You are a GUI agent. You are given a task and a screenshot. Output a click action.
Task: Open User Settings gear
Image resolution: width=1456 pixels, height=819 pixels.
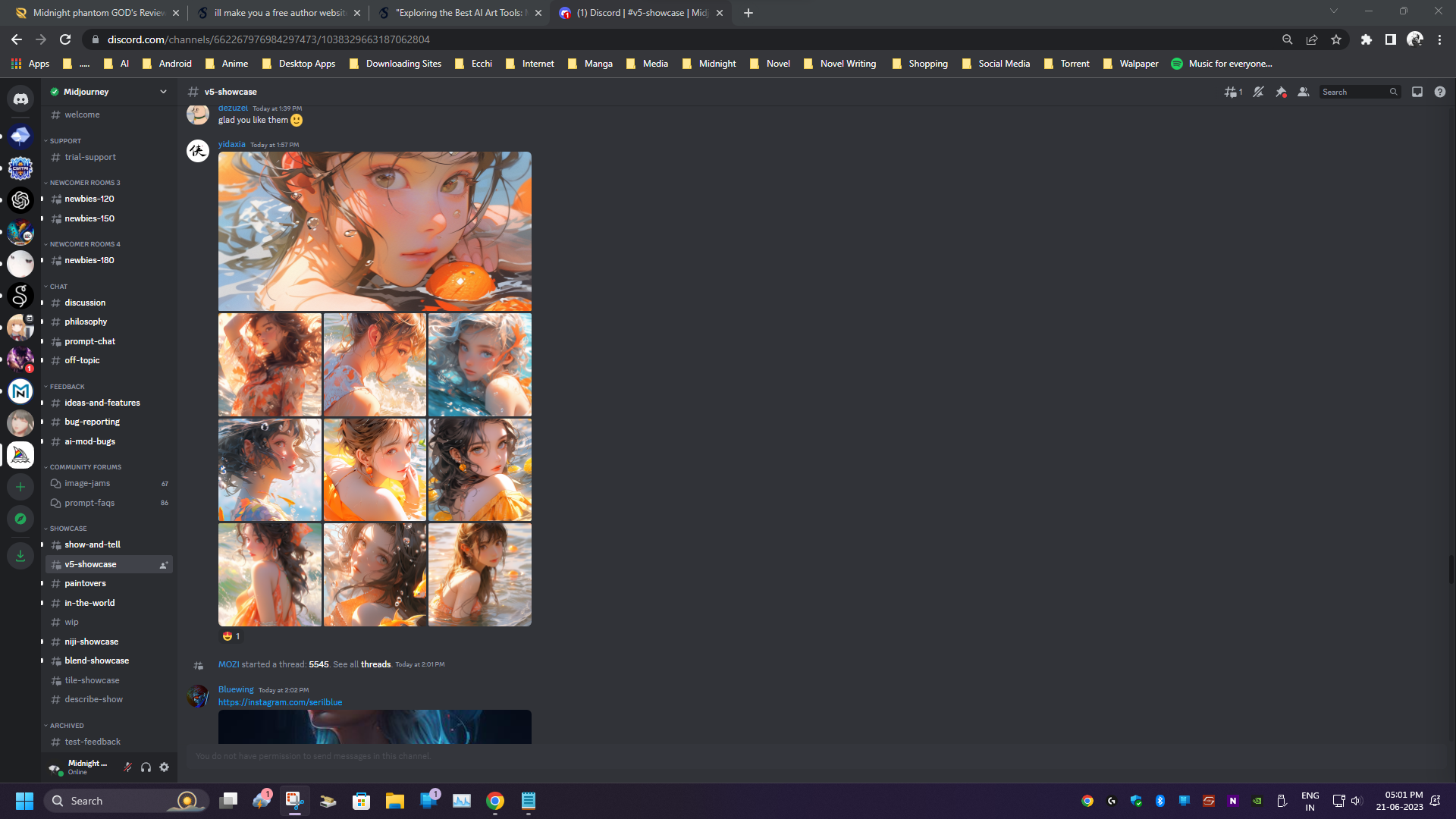pos(164,767)
